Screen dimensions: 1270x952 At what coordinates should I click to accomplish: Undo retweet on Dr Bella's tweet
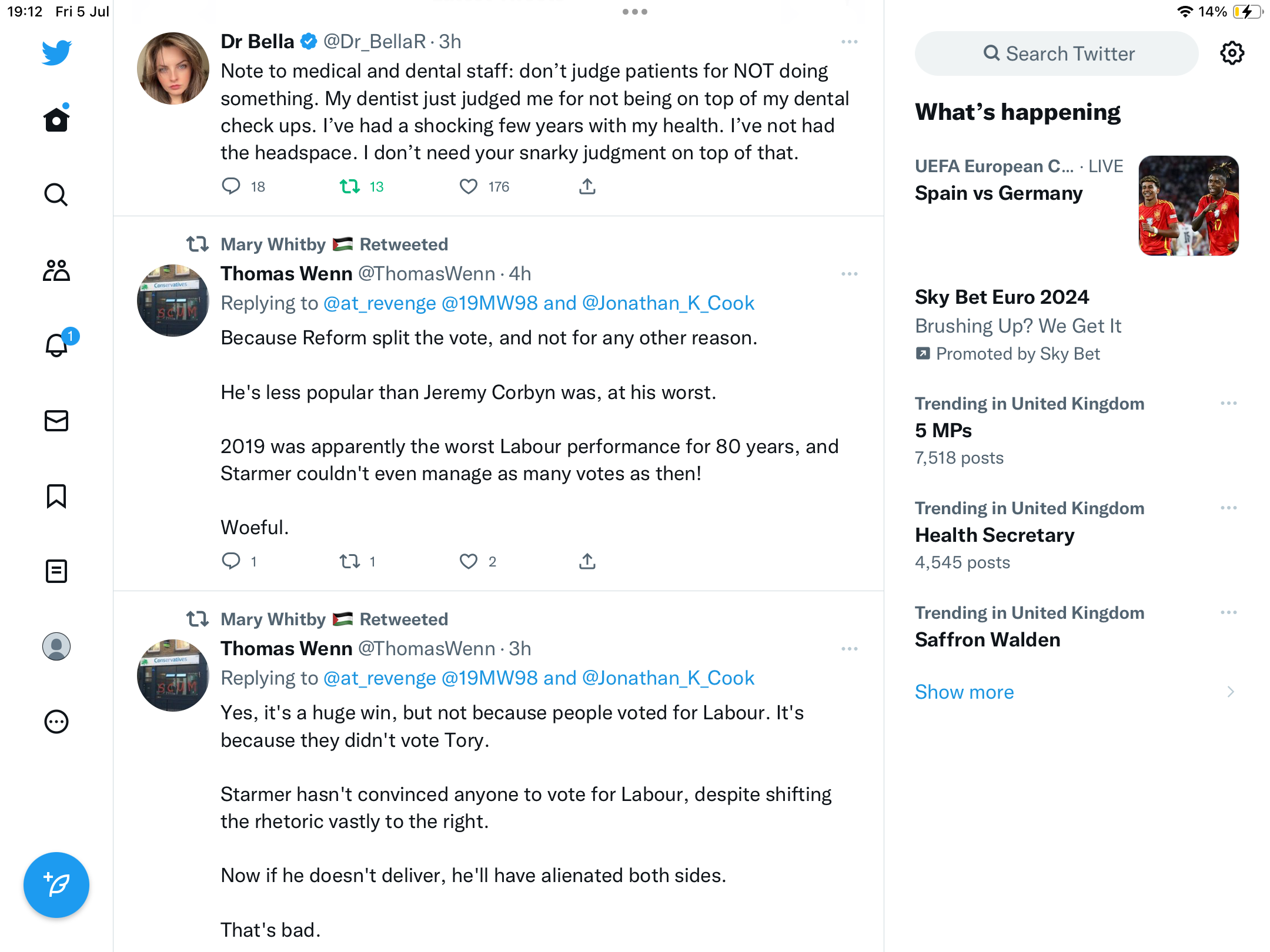point(350,186)
